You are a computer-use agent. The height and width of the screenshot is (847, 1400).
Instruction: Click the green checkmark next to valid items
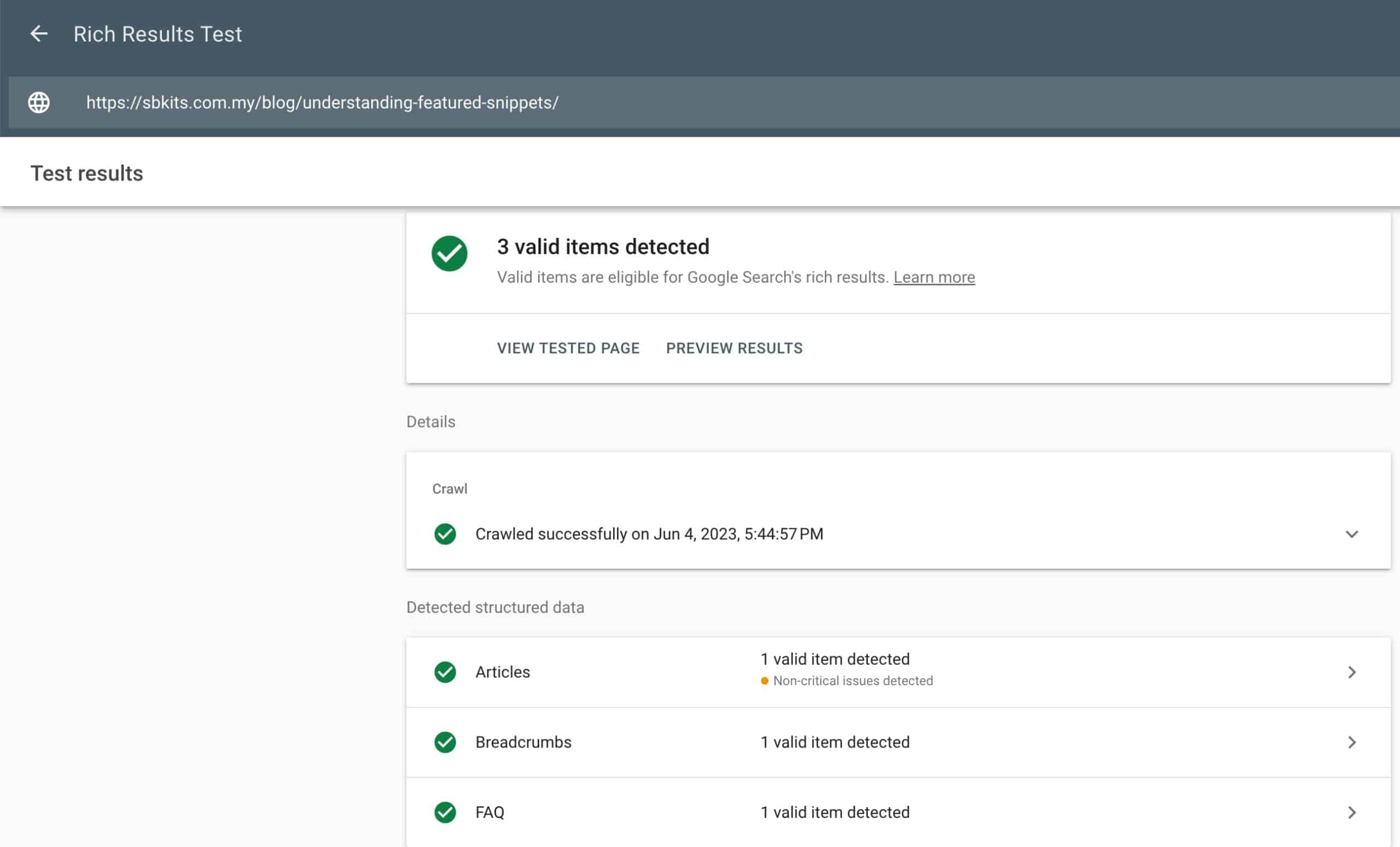coord(450,253)
